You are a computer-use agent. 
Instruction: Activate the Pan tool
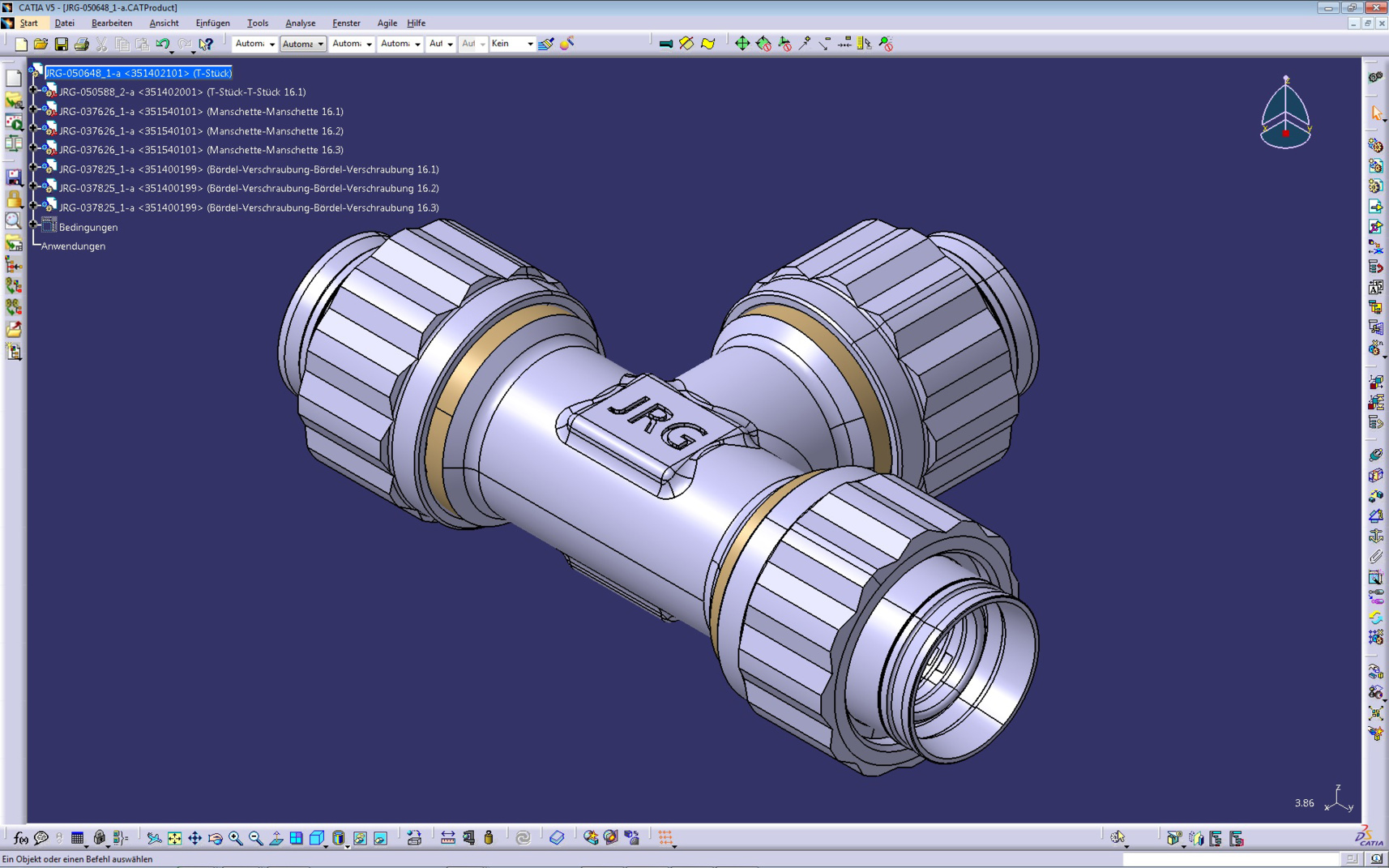click(194, 837)
